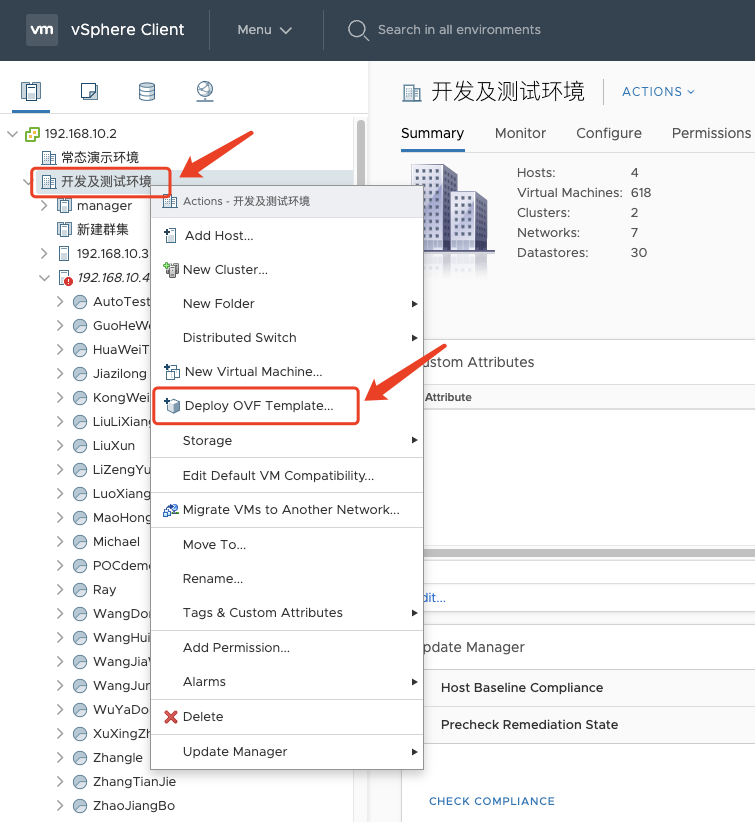Click the CHECK COMPLIANCE link
The image size is (755, 822).
pos(492,801)
